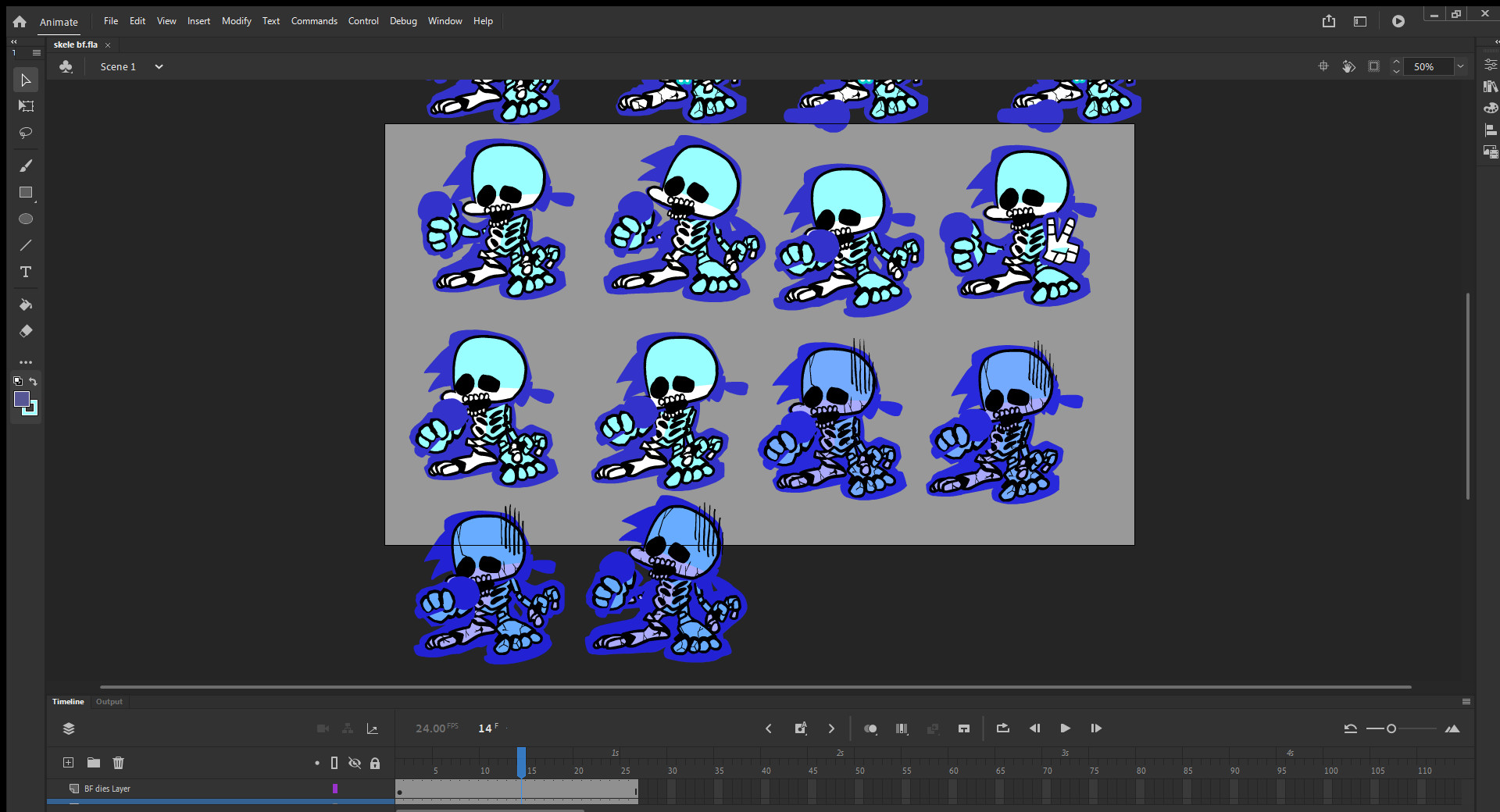Open the Modify menu

click(x=236, y=21)
